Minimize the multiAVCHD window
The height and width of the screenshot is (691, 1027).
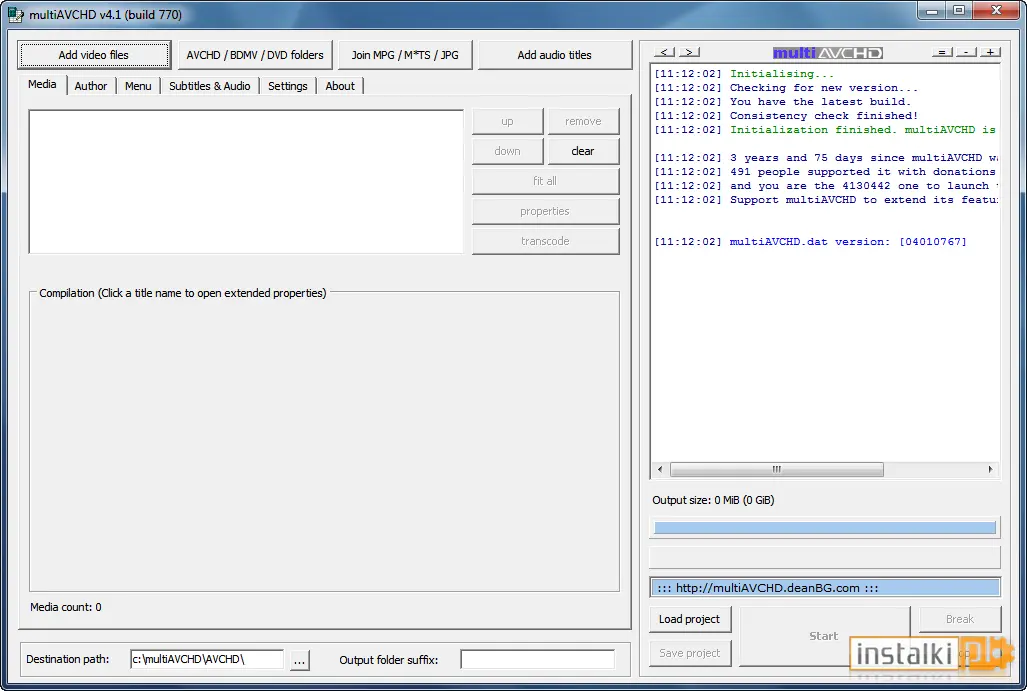[932, 11]
